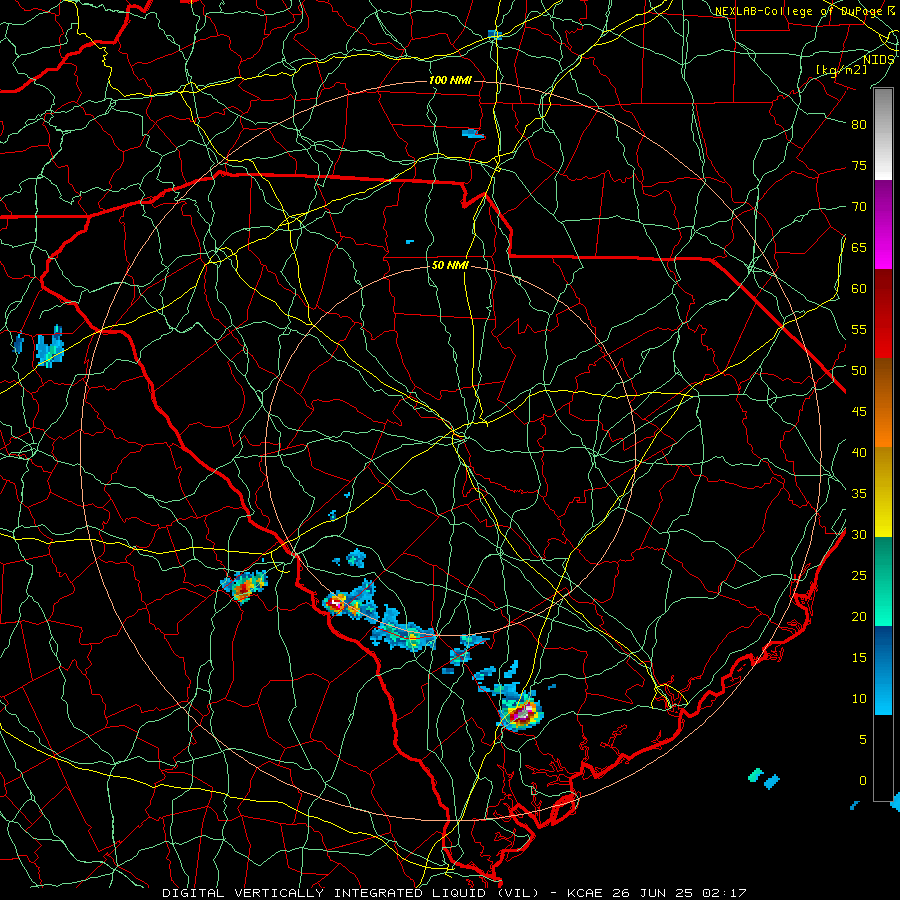Screen dimensions: 900x900
Task: Click the 80 value on the VIL scale
Action: 859,125
